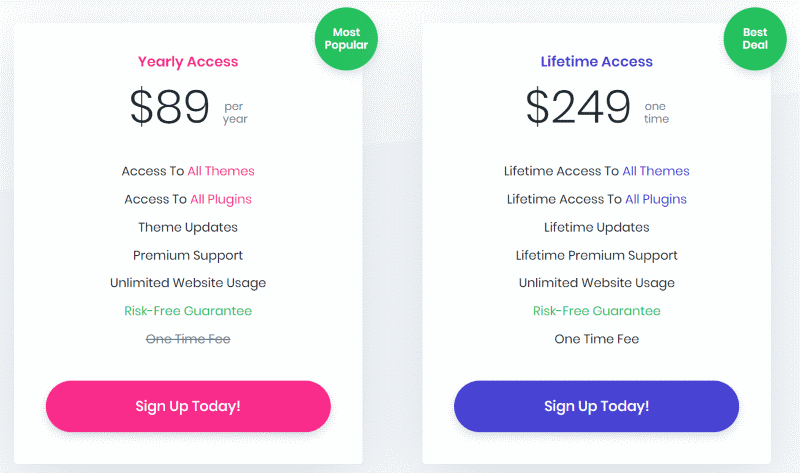Select the Yearly Access plan heading
The height and width of the screenshot is (473, 800).
pyautogui.click(x=188, y=62)
